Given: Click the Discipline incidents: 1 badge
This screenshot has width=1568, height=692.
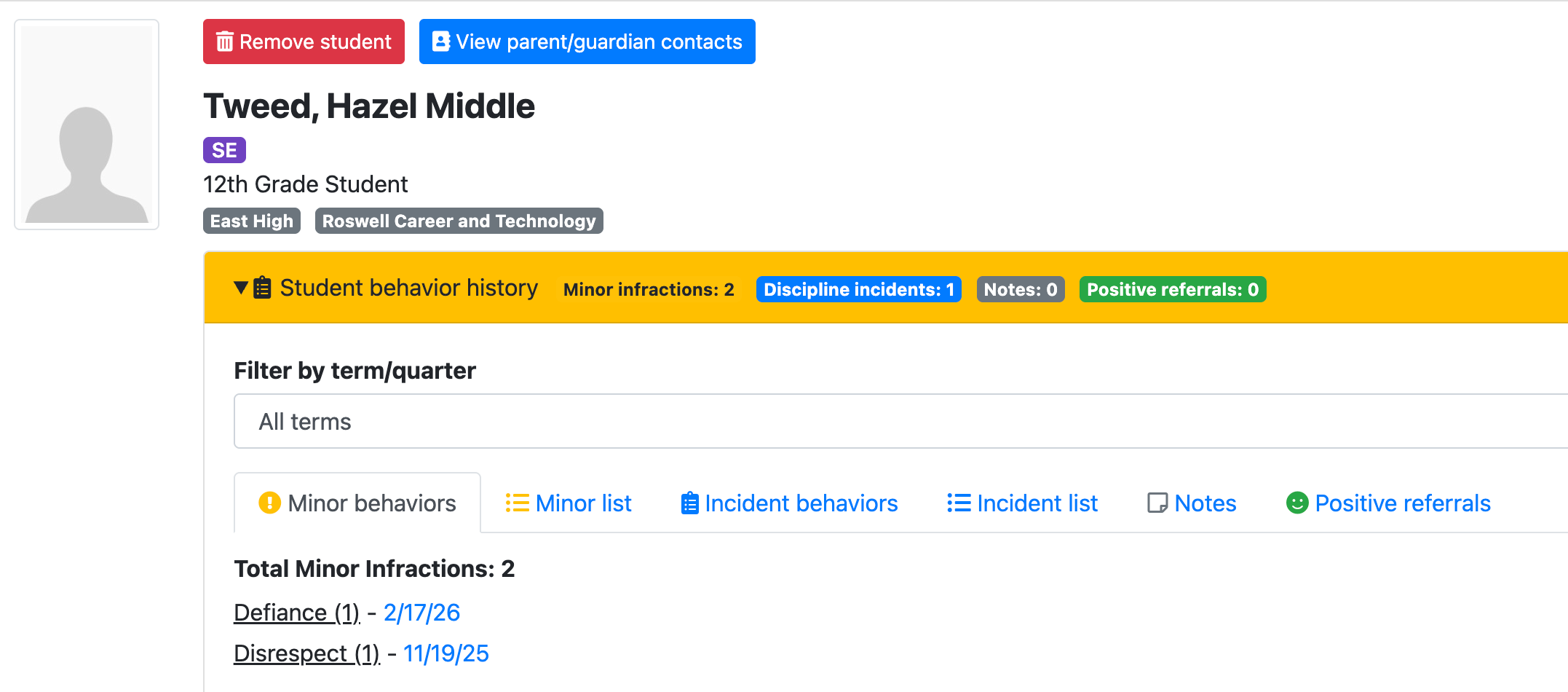Looking at the screenshot, I should (858, 289).
